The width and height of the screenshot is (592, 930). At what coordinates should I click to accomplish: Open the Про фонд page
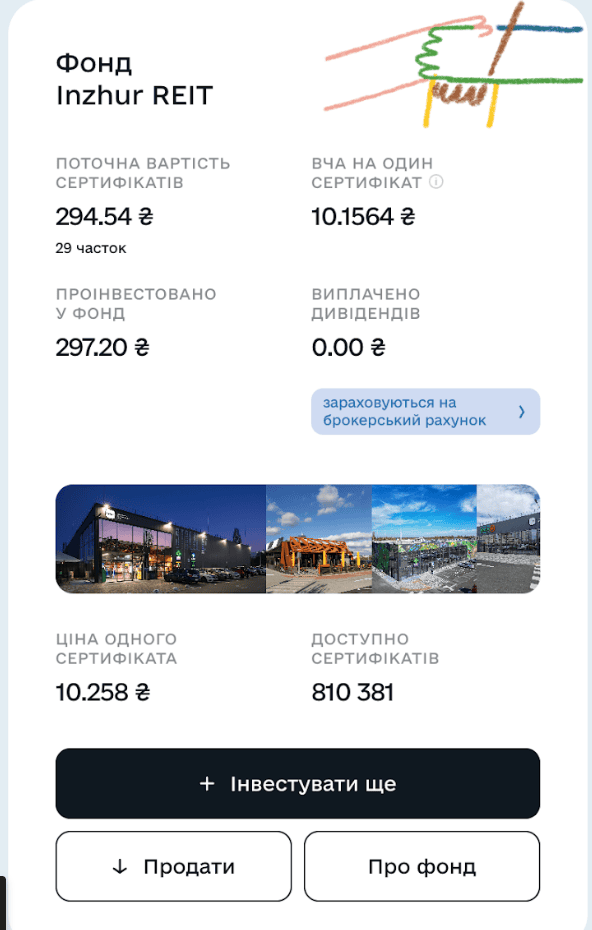pos(421,866)
